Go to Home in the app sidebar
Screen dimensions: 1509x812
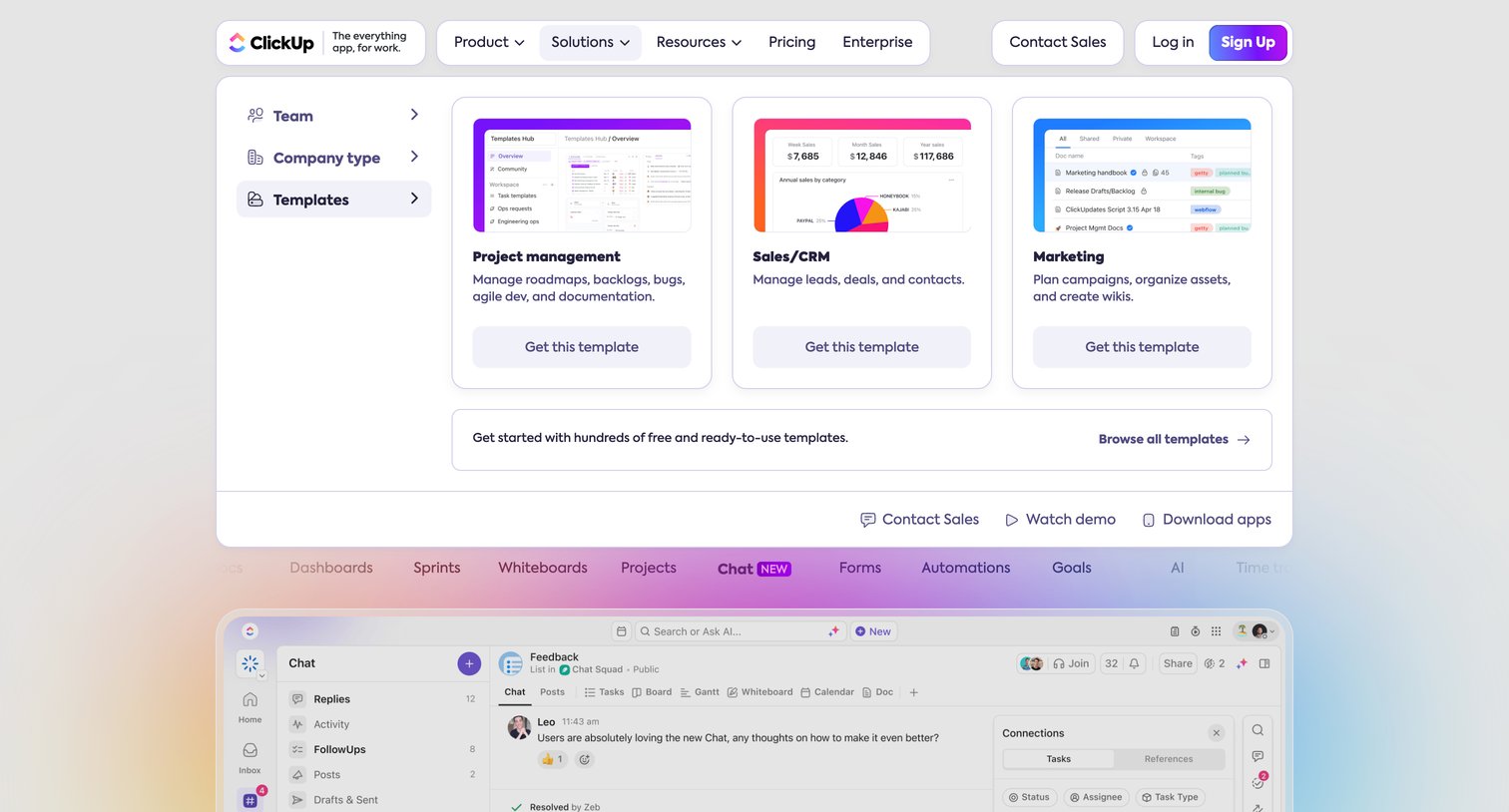point(251,707)
